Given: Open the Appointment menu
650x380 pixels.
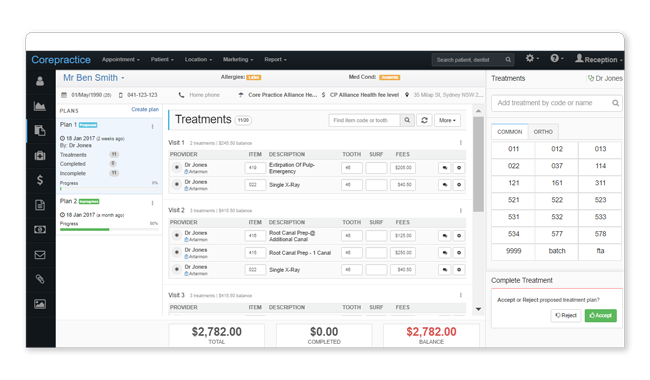Looking at the screenshot, I should (x=121, y=59).
